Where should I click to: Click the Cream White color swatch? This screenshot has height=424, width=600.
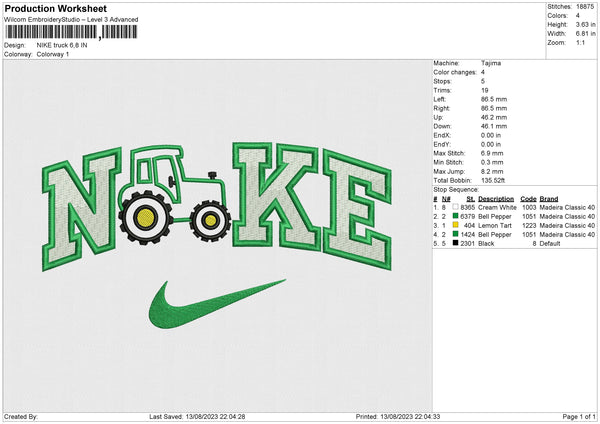[455, 207]
